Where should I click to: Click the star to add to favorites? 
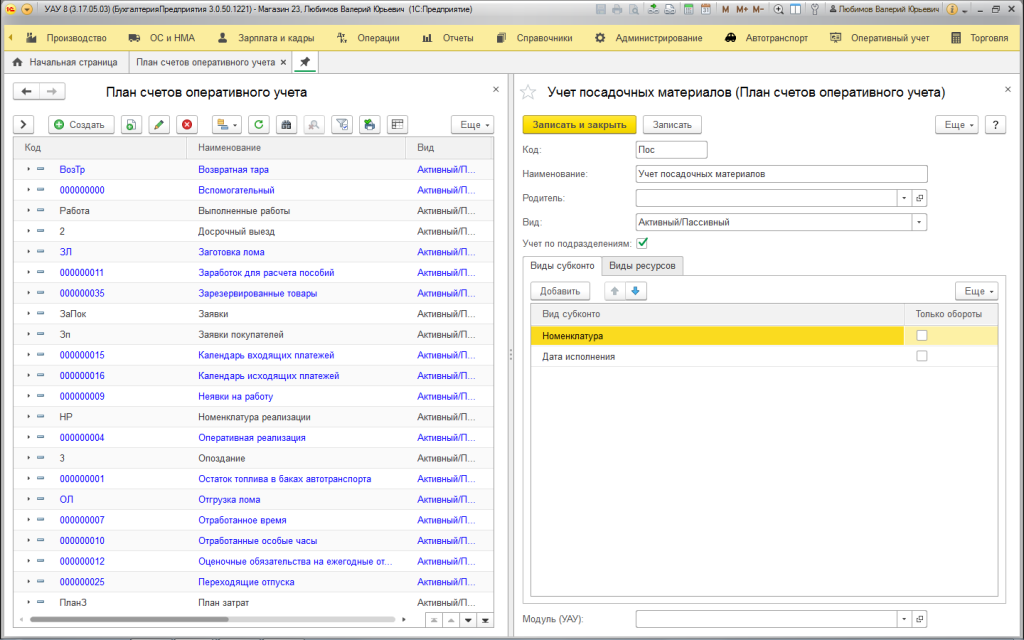click(528, 92)
